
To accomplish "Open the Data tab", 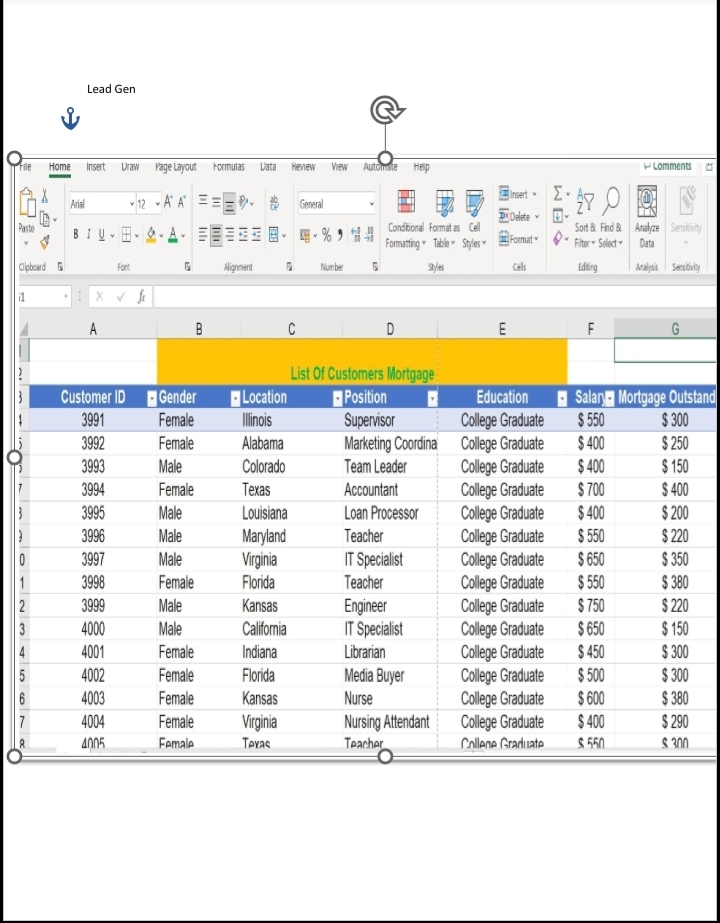I will (x=268, y=167).
